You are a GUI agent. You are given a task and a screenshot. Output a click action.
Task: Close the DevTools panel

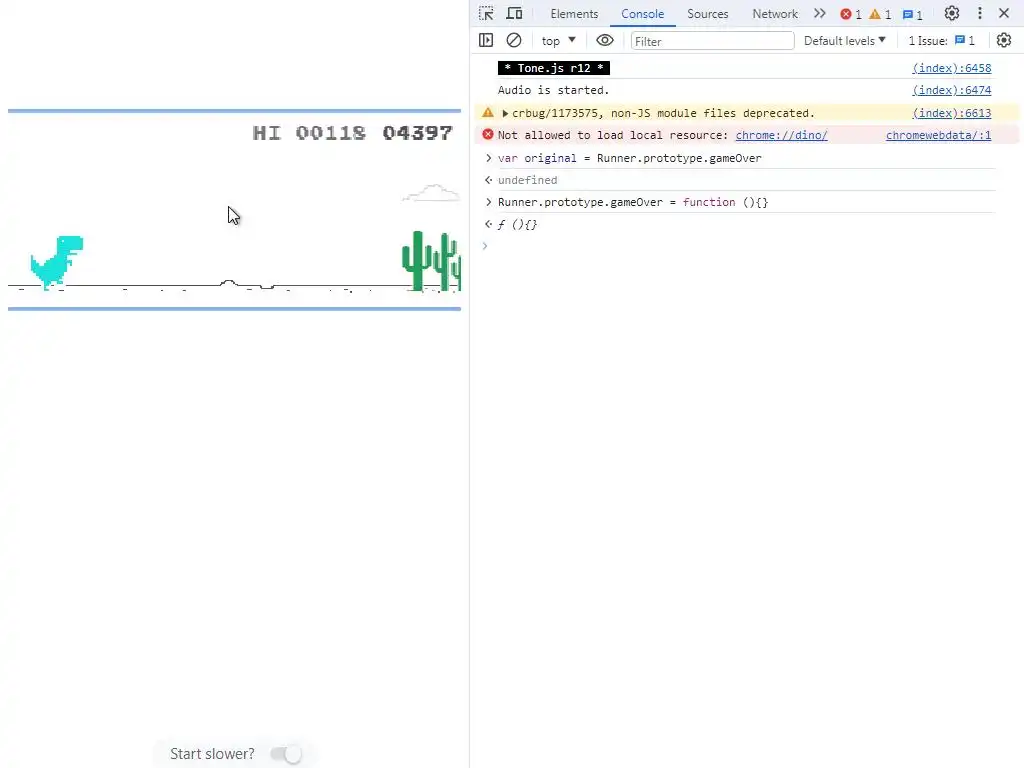point(1004,13)
